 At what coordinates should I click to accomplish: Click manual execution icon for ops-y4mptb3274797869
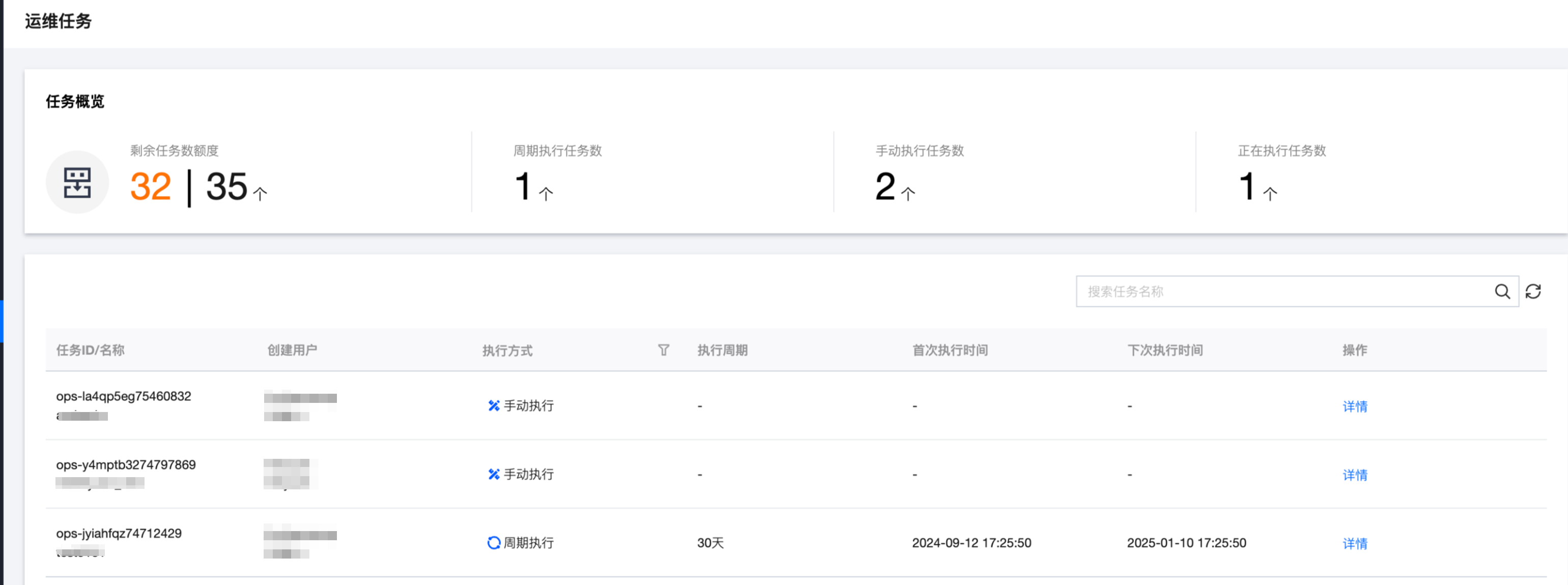pos(494,474)
